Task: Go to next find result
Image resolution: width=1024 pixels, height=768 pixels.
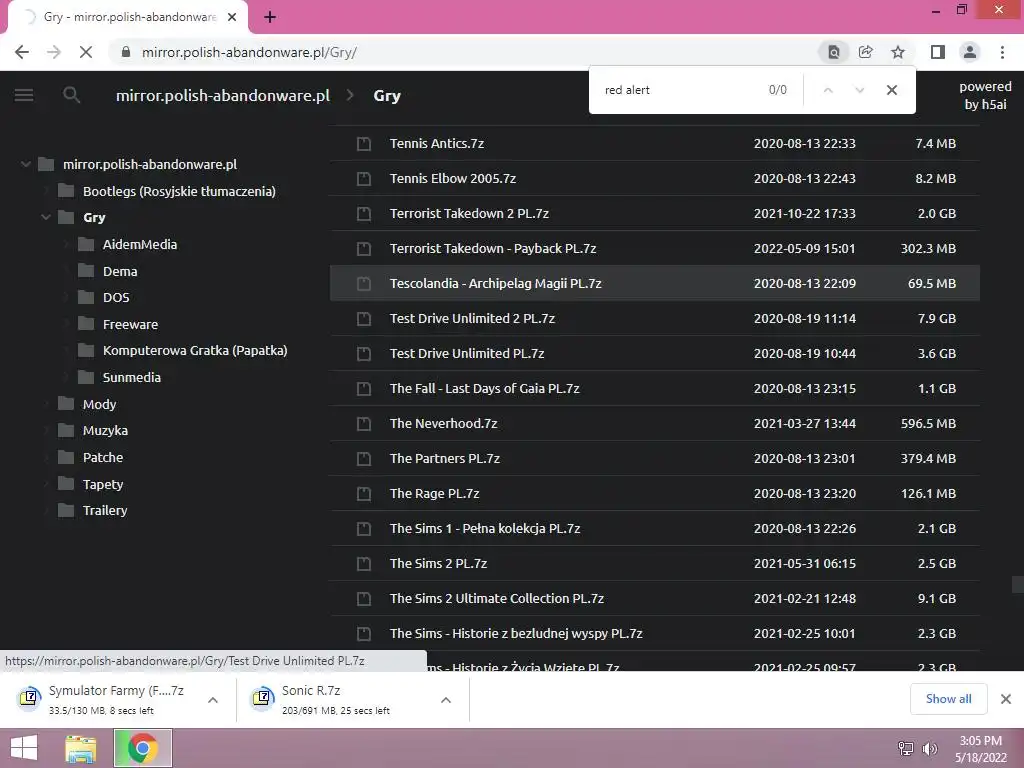Action: [x=859, y=90]
